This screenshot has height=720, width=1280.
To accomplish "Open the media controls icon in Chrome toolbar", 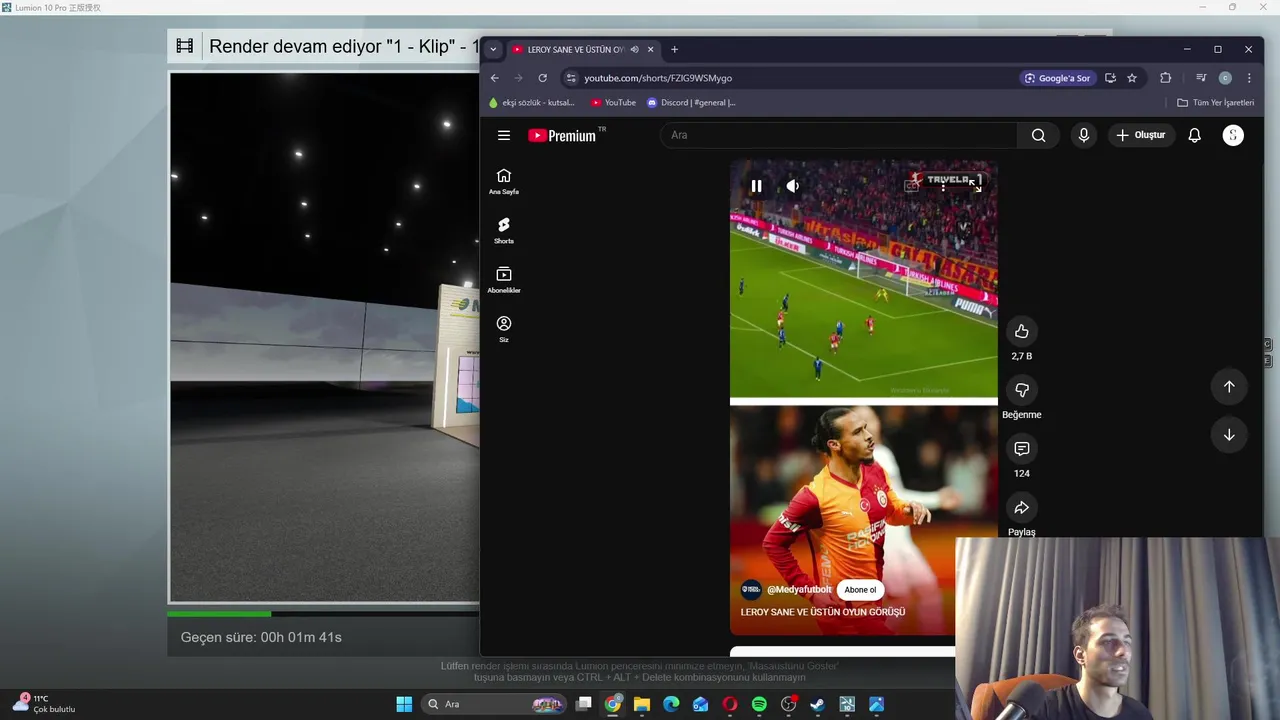I will [1201, 78].
